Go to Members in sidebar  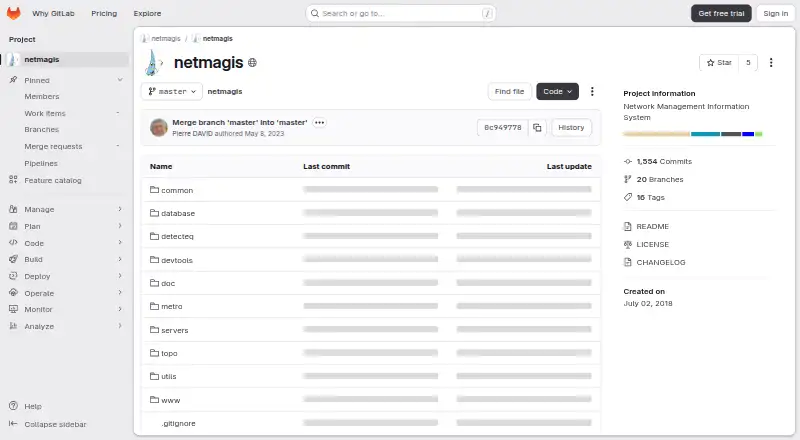(42, 96)
